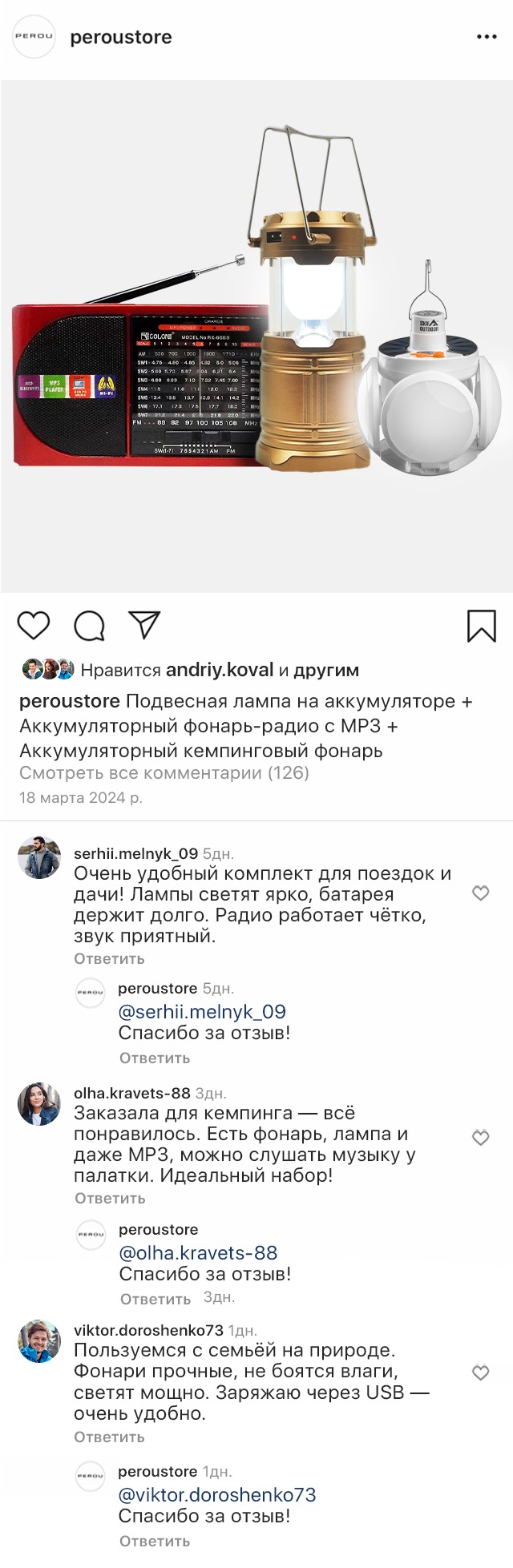513x1568 pixels.
Task: Like viktor.doroshenko73's comment
Action: (480, 1373)
